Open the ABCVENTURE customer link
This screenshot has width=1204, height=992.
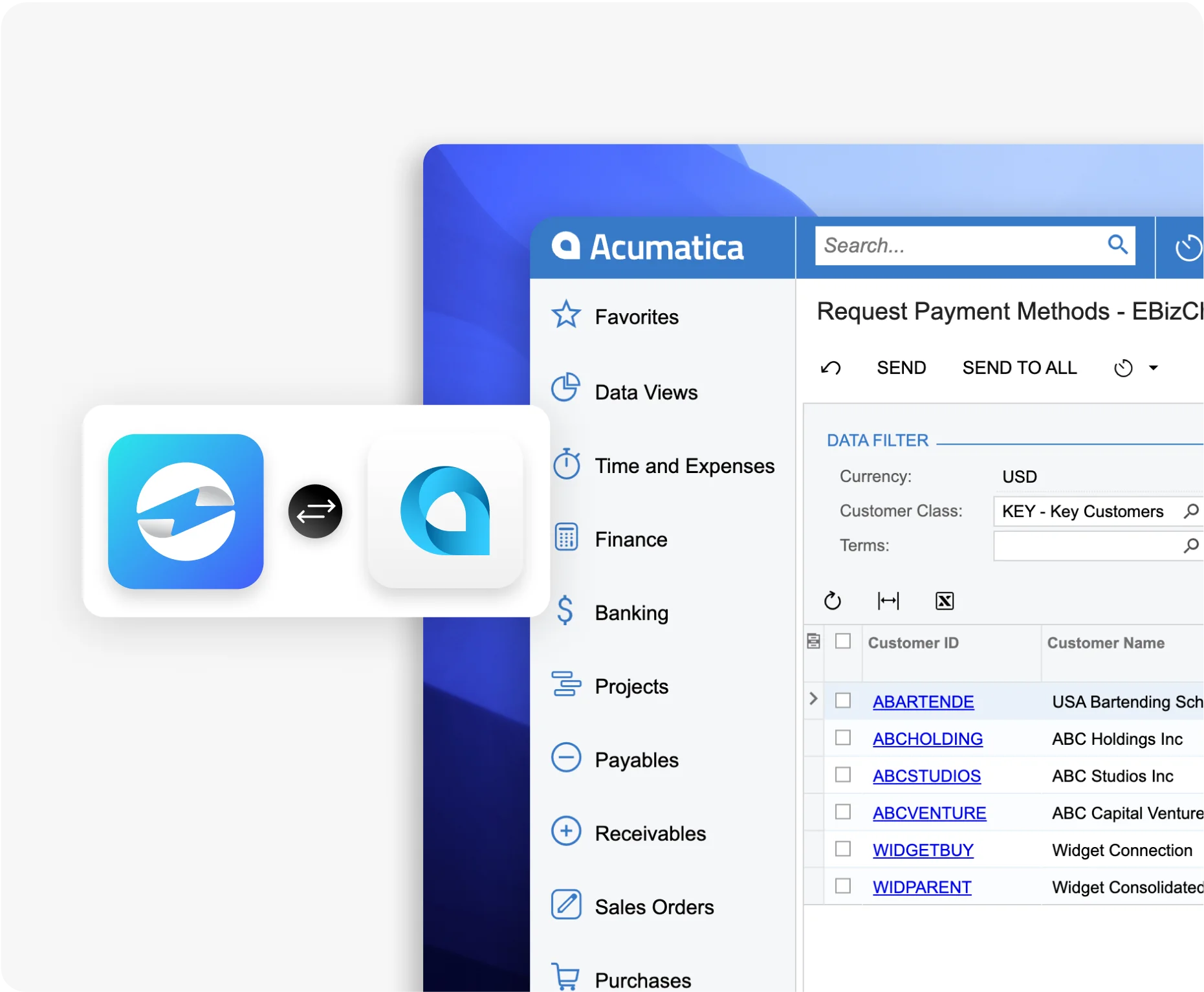point(930,813)
